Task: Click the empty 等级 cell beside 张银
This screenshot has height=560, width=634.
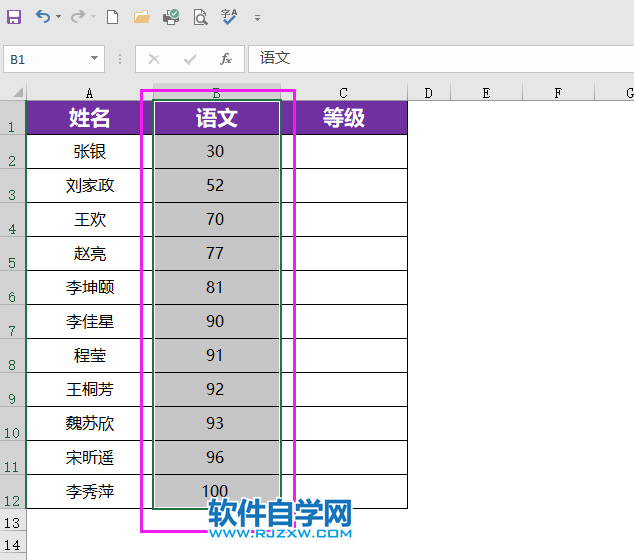Action: [344, 152]
